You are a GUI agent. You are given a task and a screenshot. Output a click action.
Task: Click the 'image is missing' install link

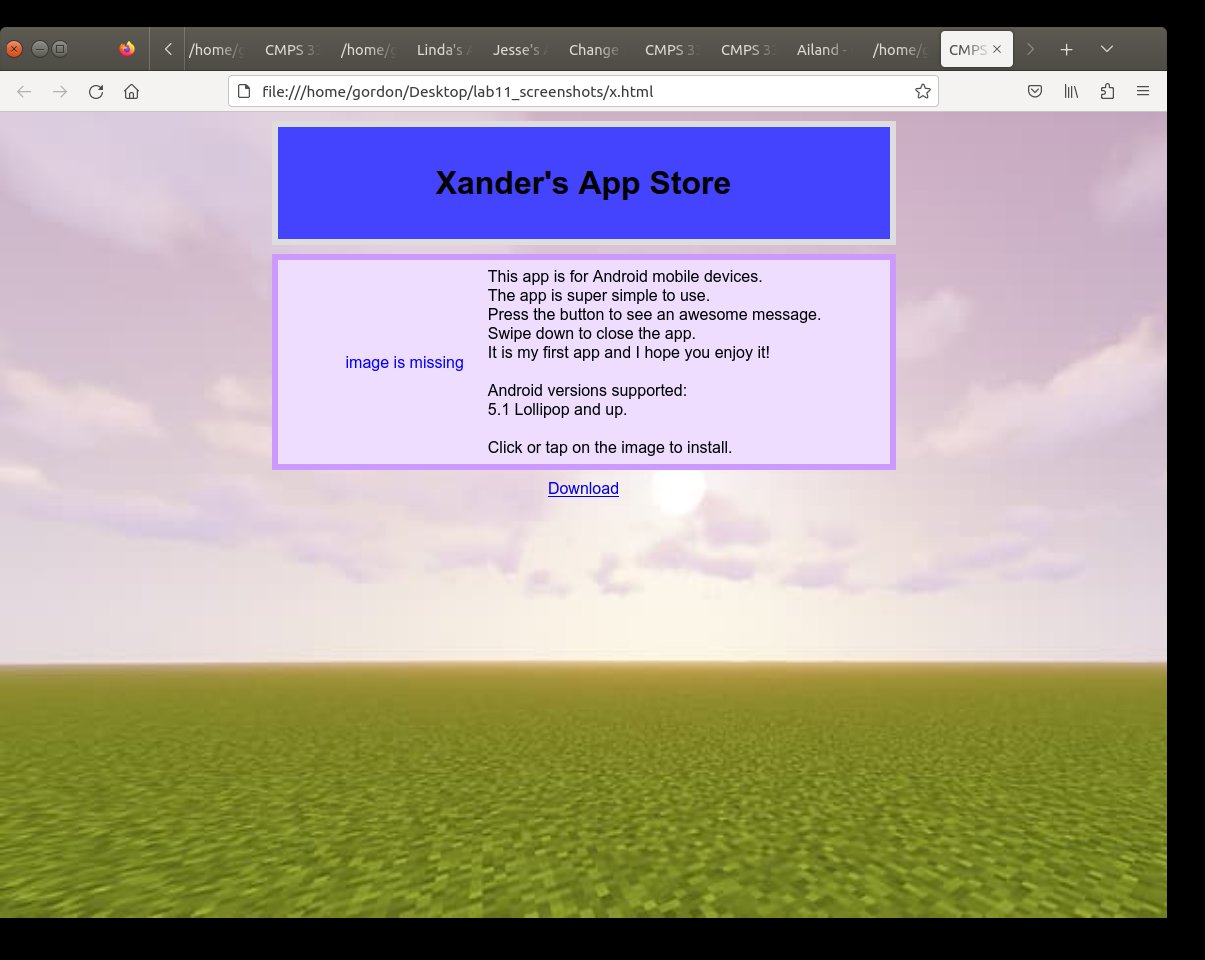[x=404, y=362]
